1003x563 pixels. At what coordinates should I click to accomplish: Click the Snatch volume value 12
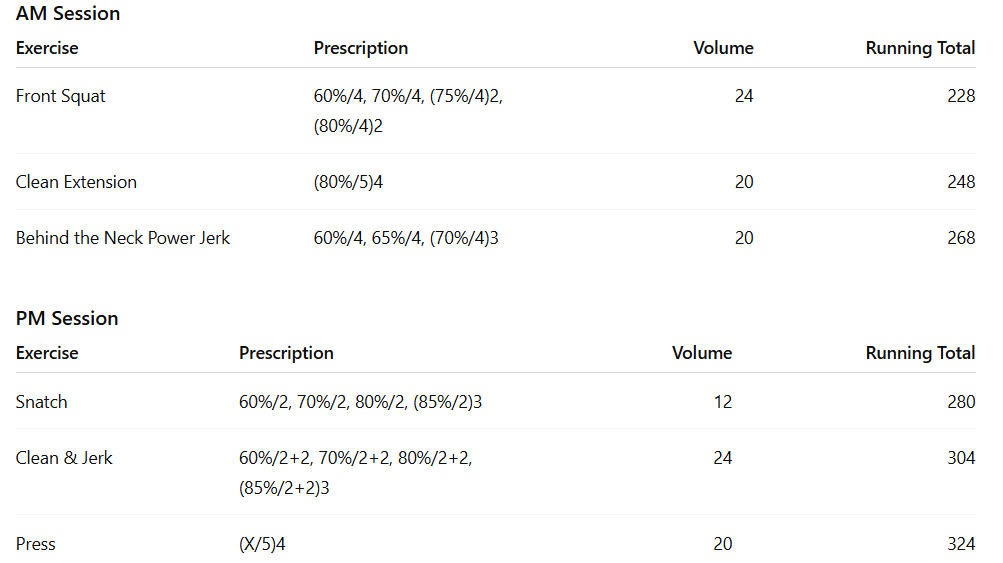(722, 402)
